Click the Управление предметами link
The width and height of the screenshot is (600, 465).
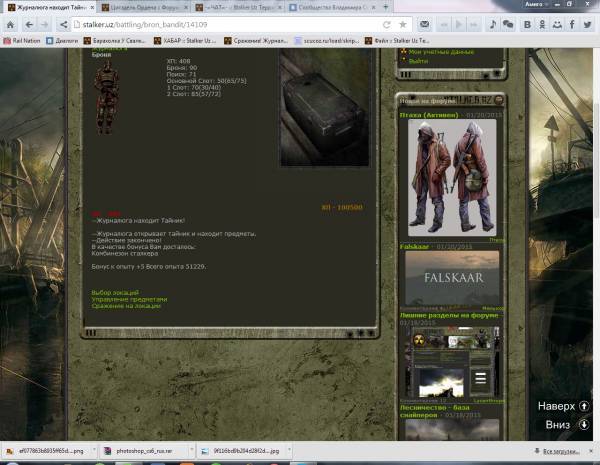click(x=129, y=299)
